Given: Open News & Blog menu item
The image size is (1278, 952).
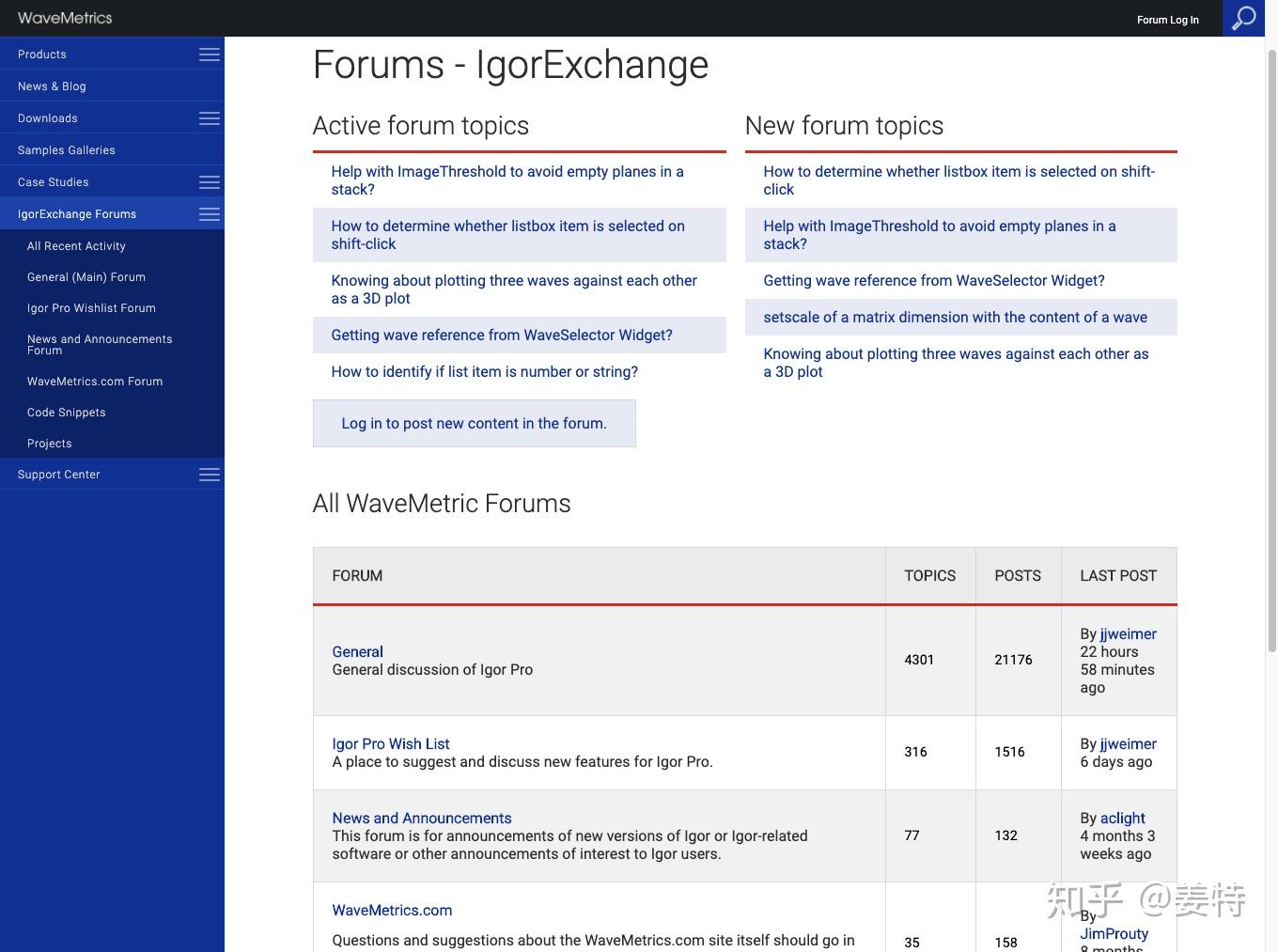Looking at the screenshot, I should coord(52,86).
